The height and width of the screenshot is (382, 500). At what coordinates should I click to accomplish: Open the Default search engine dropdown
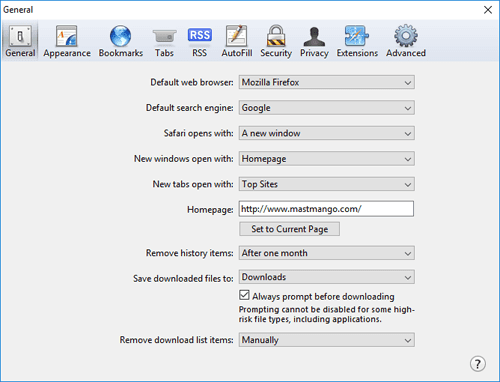pyautogui.click(x=327, y=108)
